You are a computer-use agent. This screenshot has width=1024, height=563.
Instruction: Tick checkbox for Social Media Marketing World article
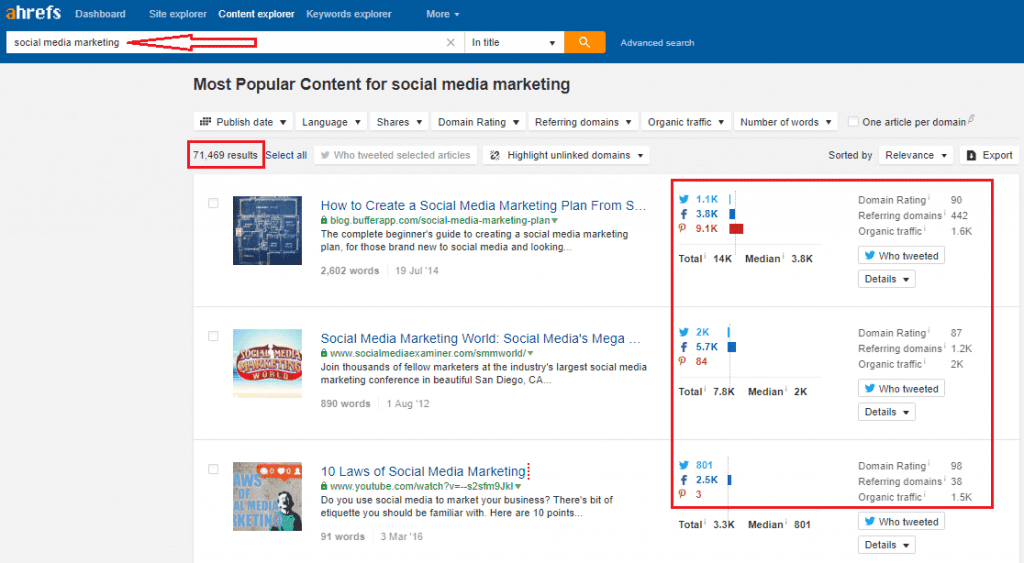coord(213,336)
